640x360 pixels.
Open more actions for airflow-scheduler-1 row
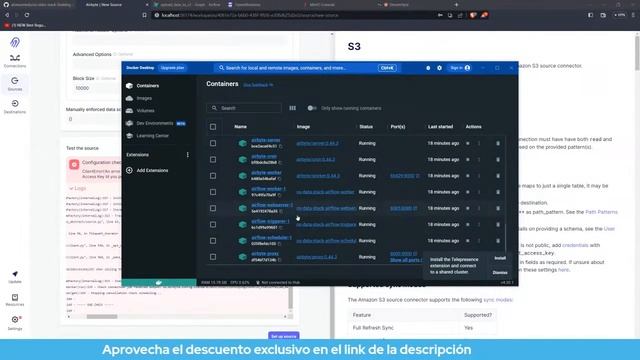[479, 241]
